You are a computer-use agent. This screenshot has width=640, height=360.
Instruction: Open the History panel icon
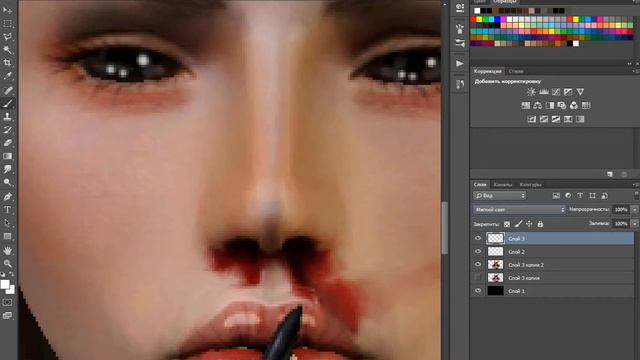tap(460, 84)
